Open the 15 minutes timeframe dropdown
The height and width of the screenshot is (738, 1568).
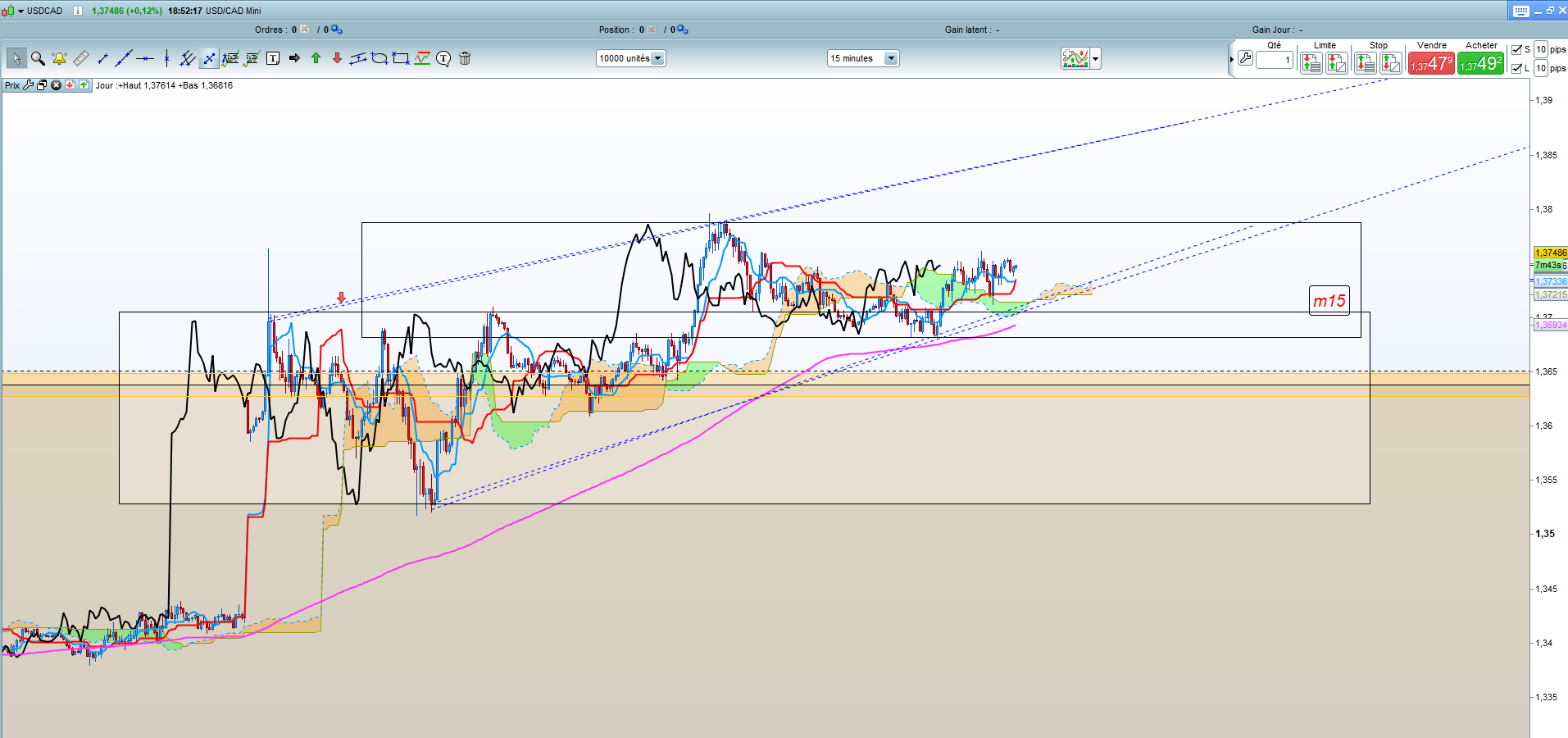pos(891,58)
